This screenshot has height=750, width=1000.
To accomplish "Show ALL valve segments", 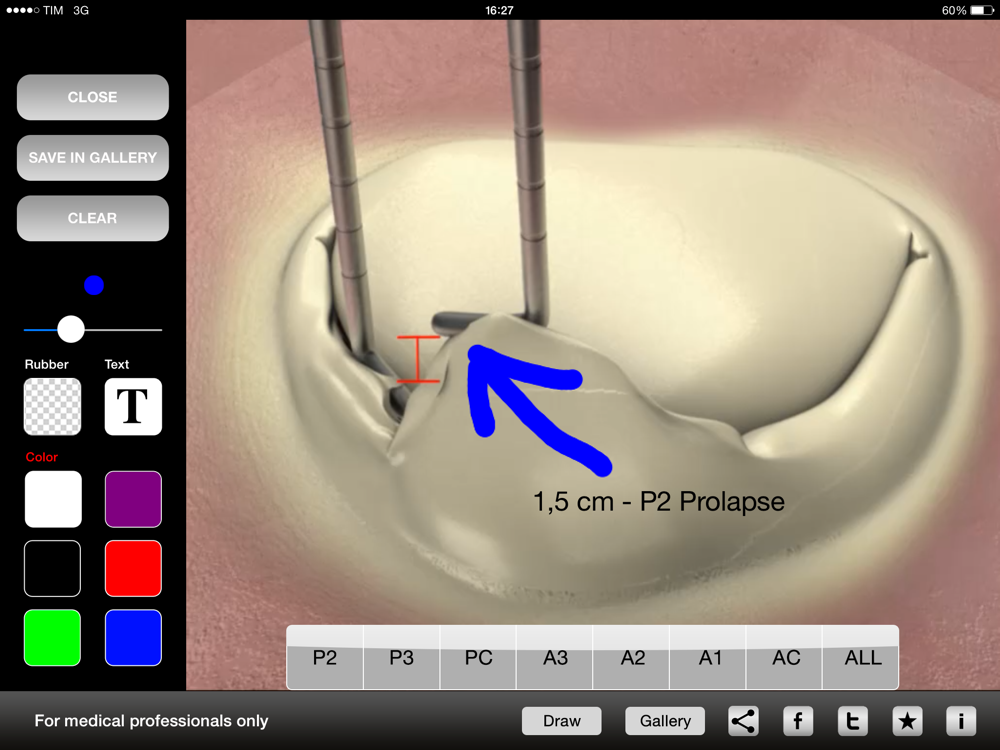I will pos(862,658).
